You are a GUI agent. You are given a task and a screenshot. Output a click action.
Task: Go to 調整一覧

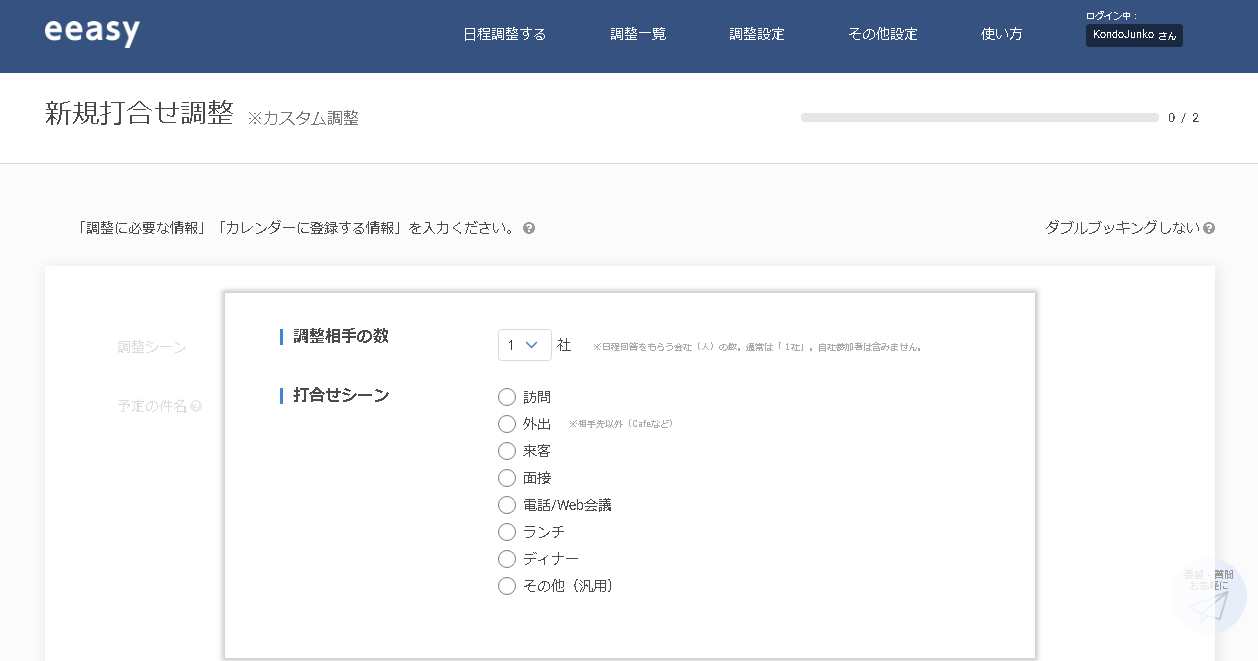click(x=638, y=33)
